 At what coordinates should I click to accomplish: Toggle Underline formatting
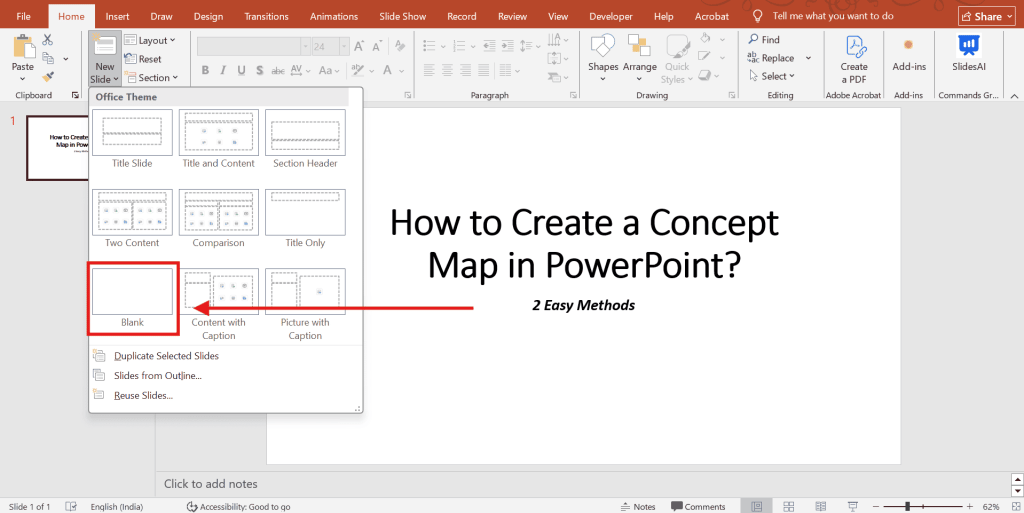242,70
